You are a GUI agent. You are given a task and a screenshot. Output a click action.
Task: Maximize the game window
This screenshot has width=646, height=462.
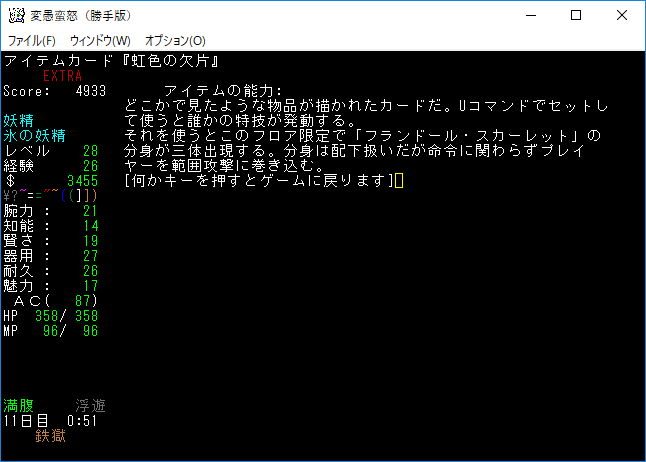(576, 15)
